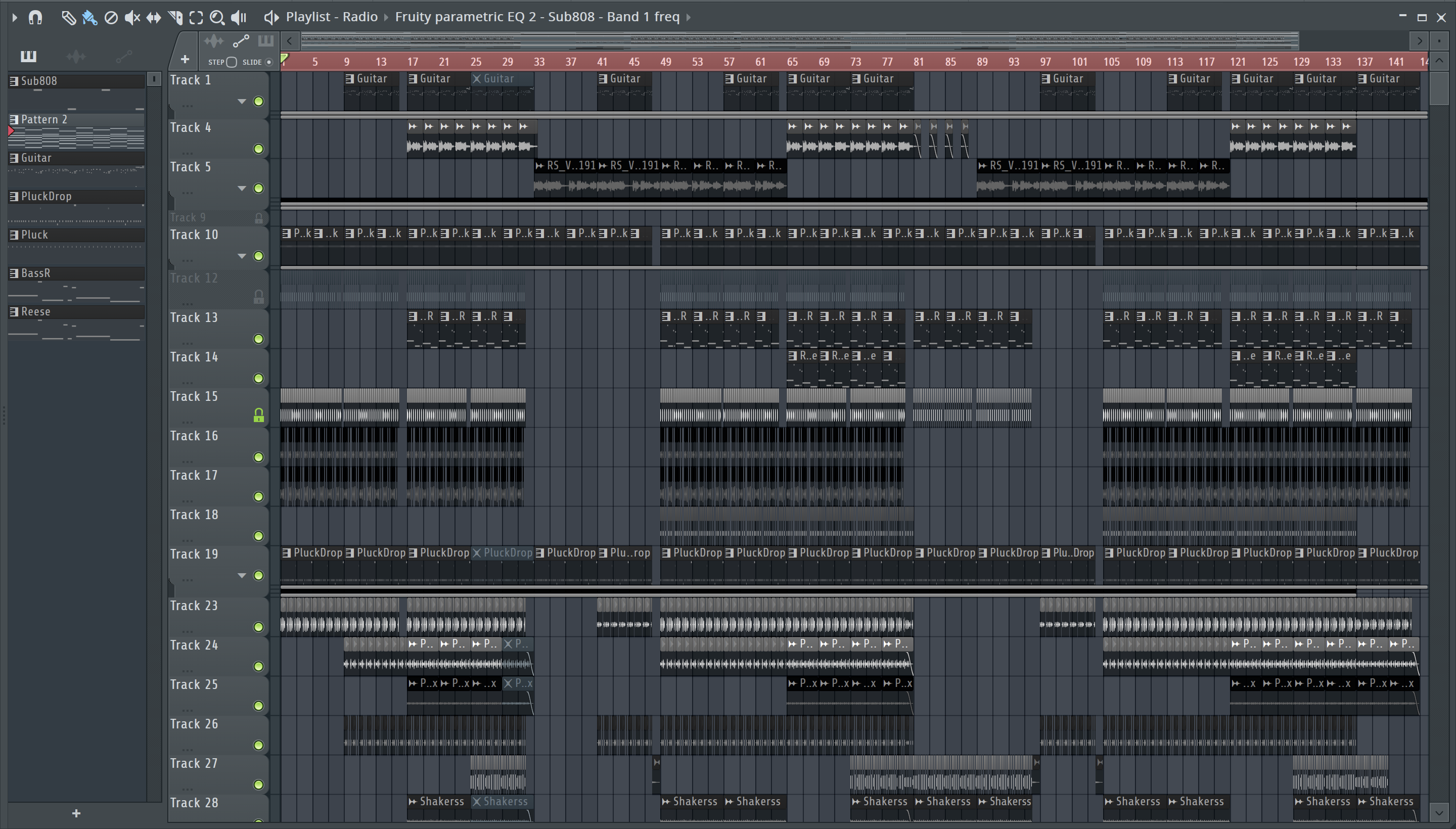
Task: Open the Fruity parametric EQ 2 clip selector
Action: tap(537, 17)
